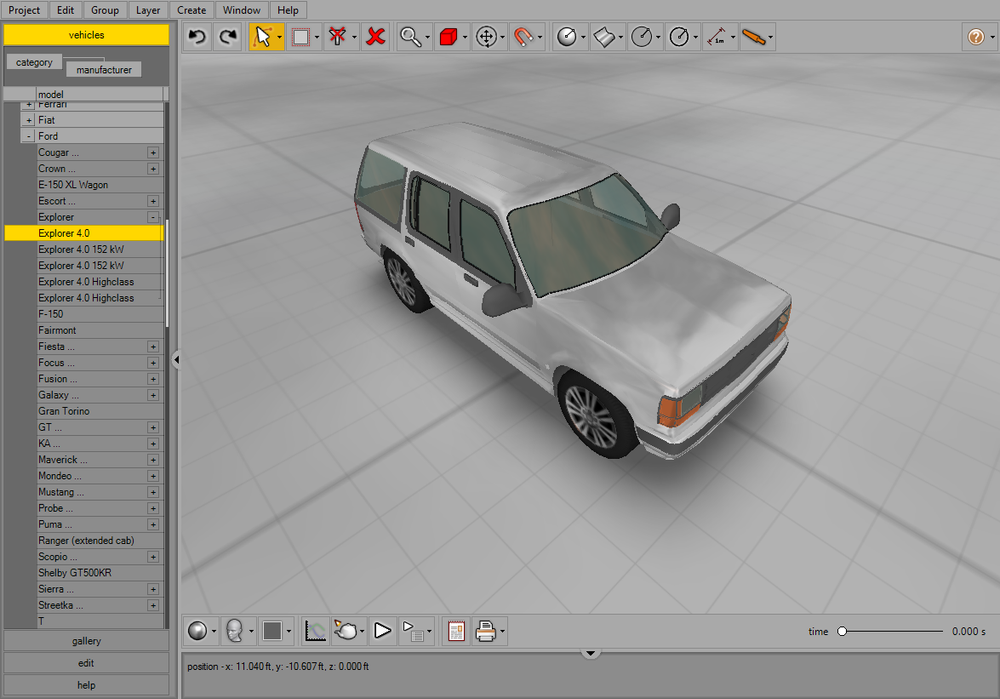Activate the magnifier zoom tool
The image size is (1000, 699).
pos(410,36)
